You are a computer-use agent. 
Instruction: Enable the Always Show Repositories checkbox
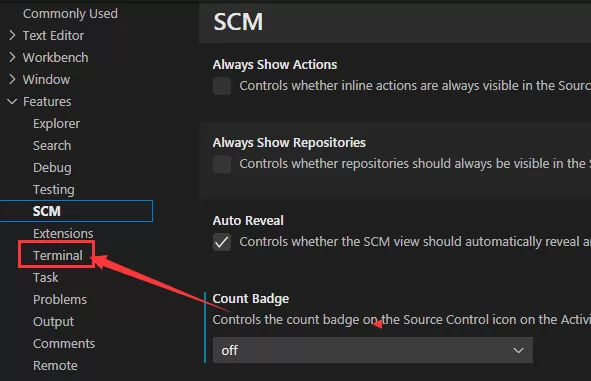tap(222, 164)
